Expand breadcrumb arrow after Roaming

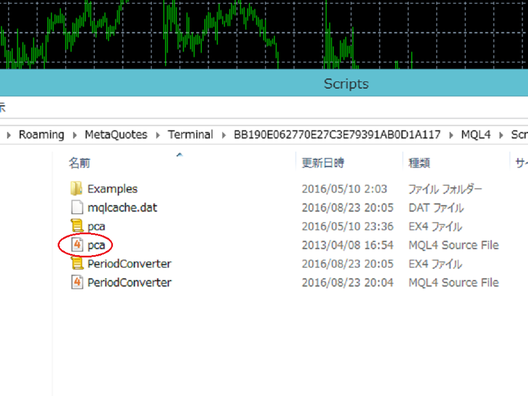pyautogui.click(x=75, y=135)
